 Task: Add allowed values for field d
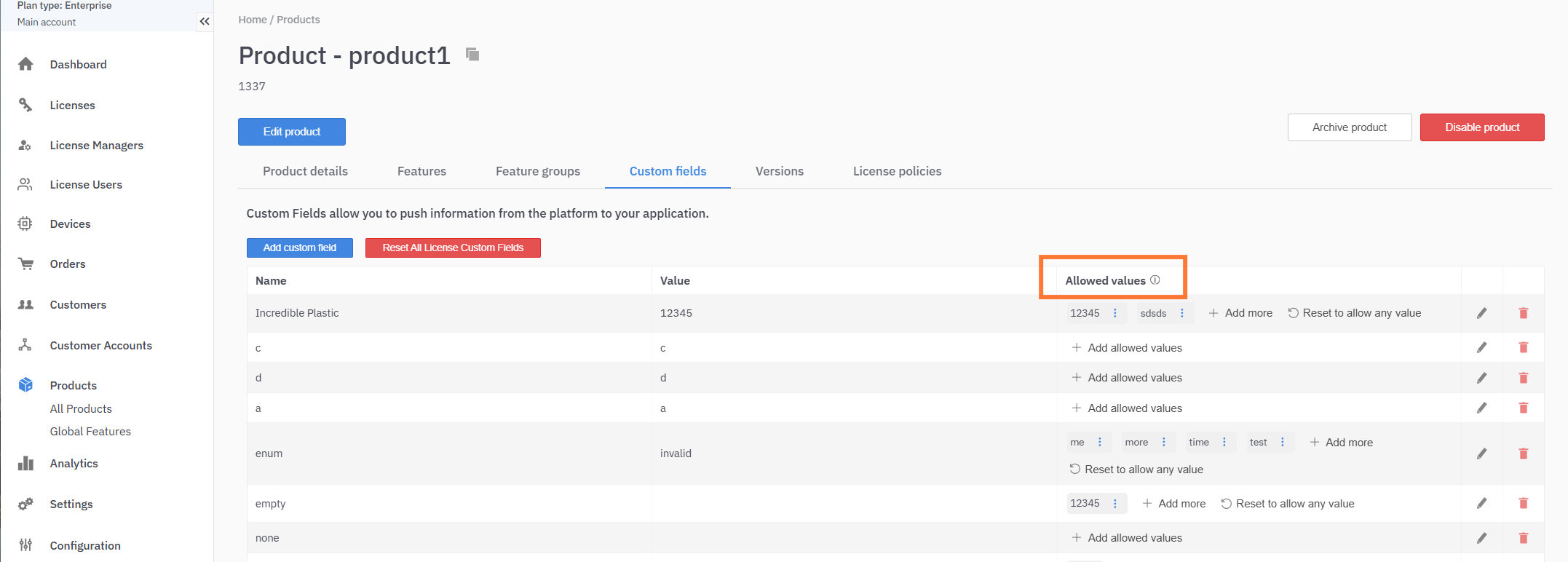1127,378
